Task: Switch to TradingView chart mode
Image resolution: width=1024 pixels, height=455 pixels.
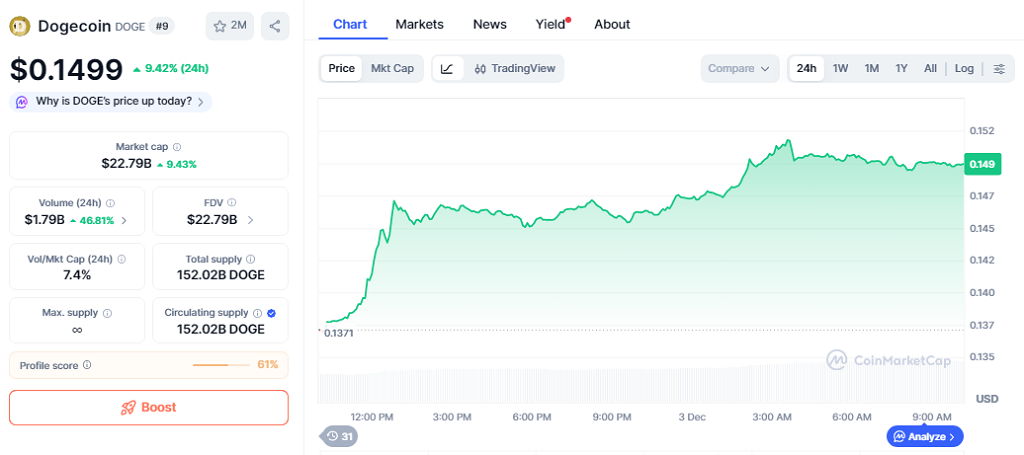Action: coord(515,69)
